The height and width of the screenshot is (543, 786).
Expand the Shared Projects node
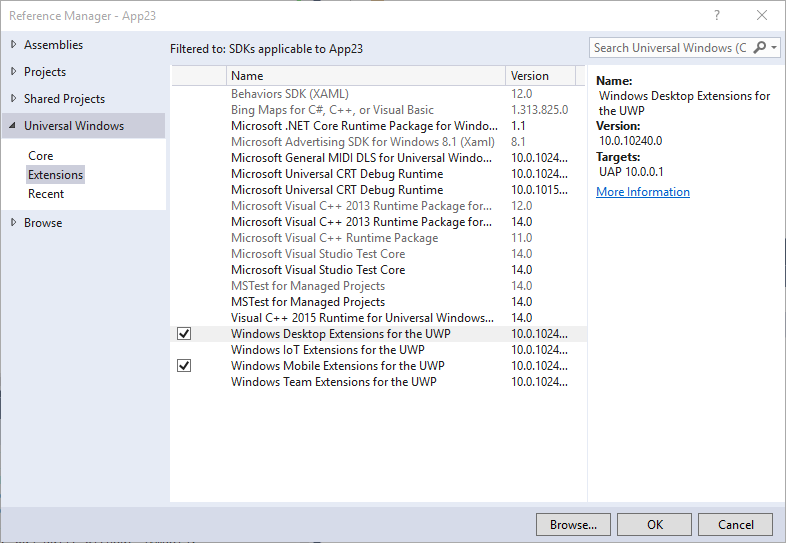pyautogui.click(x=14, y=99)
